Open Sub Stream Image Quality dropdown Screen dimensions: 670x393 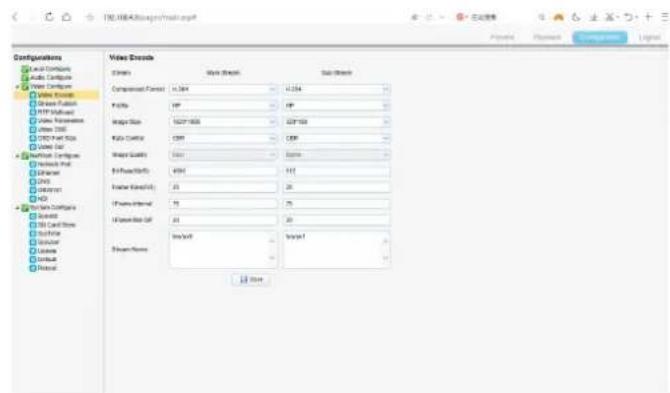tap(336, 155)
